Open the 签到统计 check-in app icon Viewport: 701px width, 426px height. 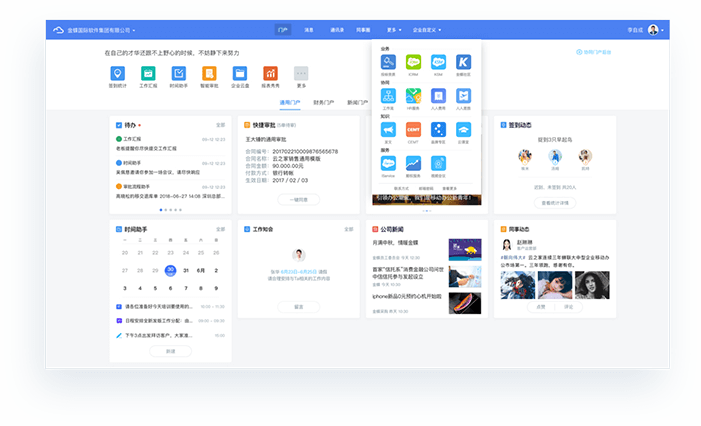[x=118, y=74]
